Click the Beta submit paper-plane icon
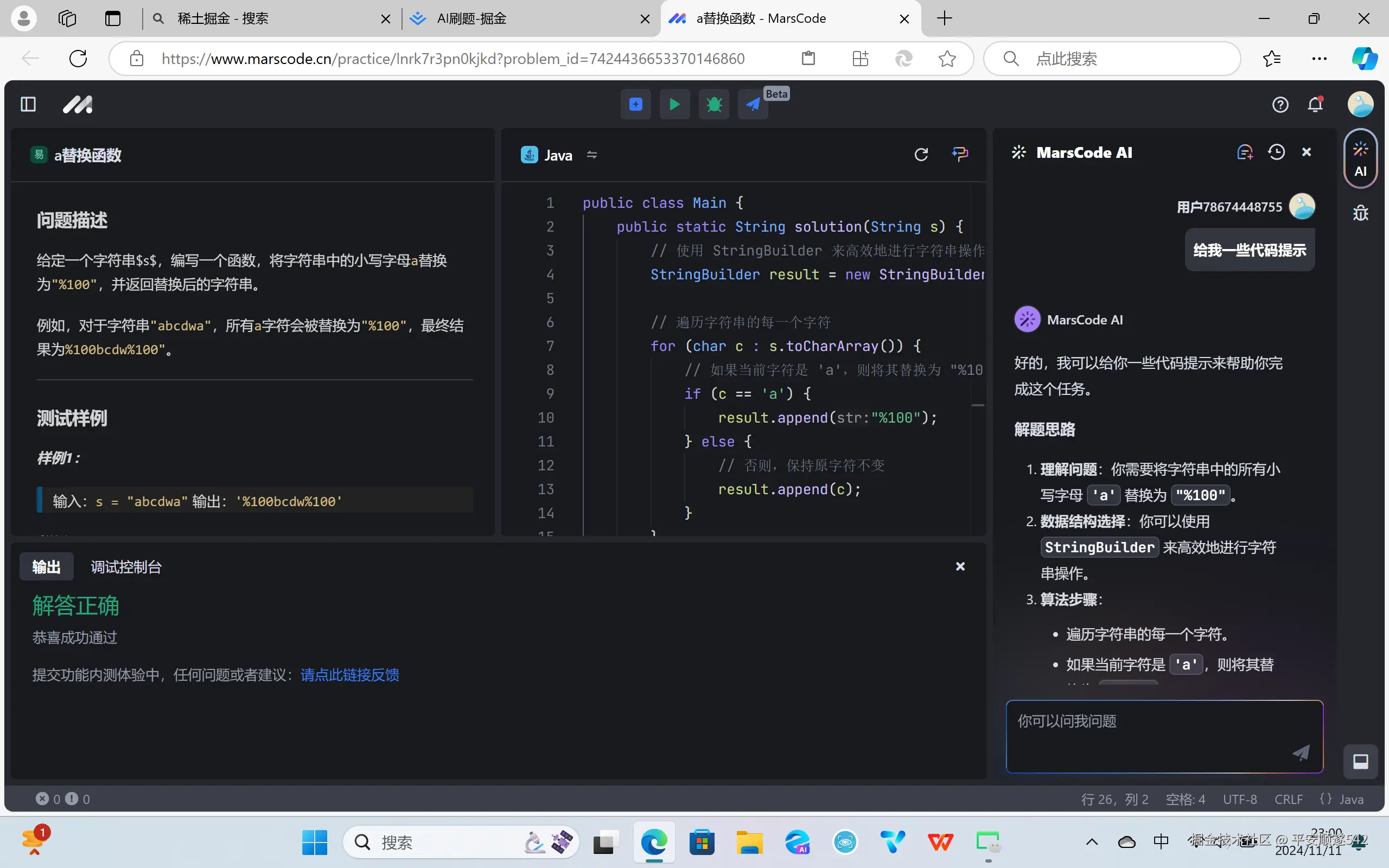Screen dimensions: 1389x868 pos(753,105)
